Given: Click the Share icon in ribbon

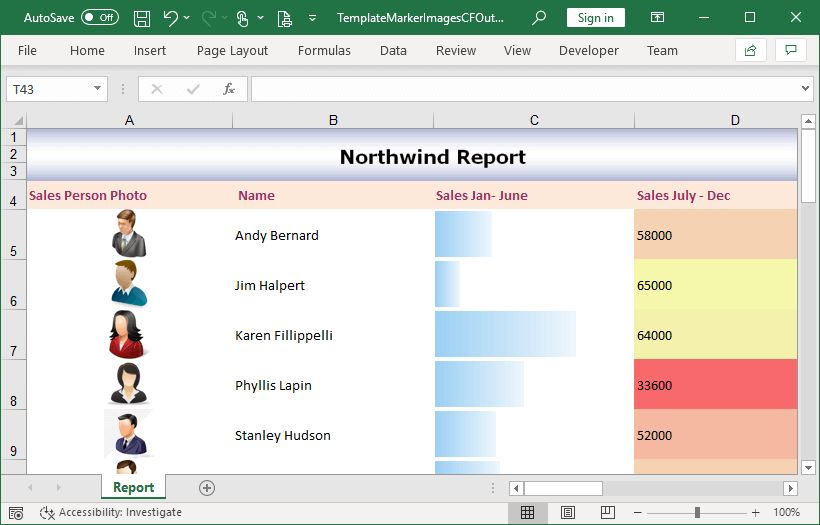Looking at the screenshot, I should pos(750,50).
